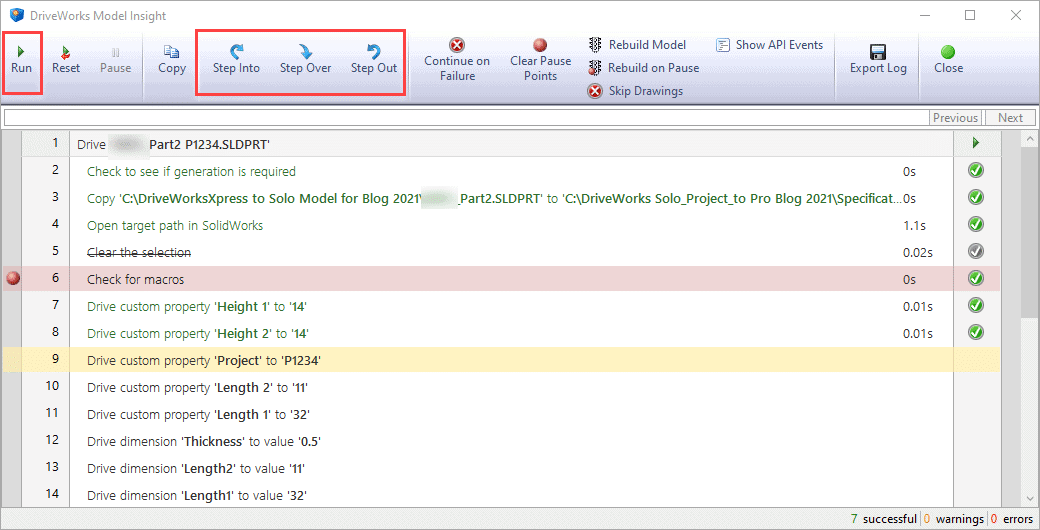This screenshot has height=530, width=1040.
Task: Select Drive custom property 'Project' row
Action: (x=511, y=360)
